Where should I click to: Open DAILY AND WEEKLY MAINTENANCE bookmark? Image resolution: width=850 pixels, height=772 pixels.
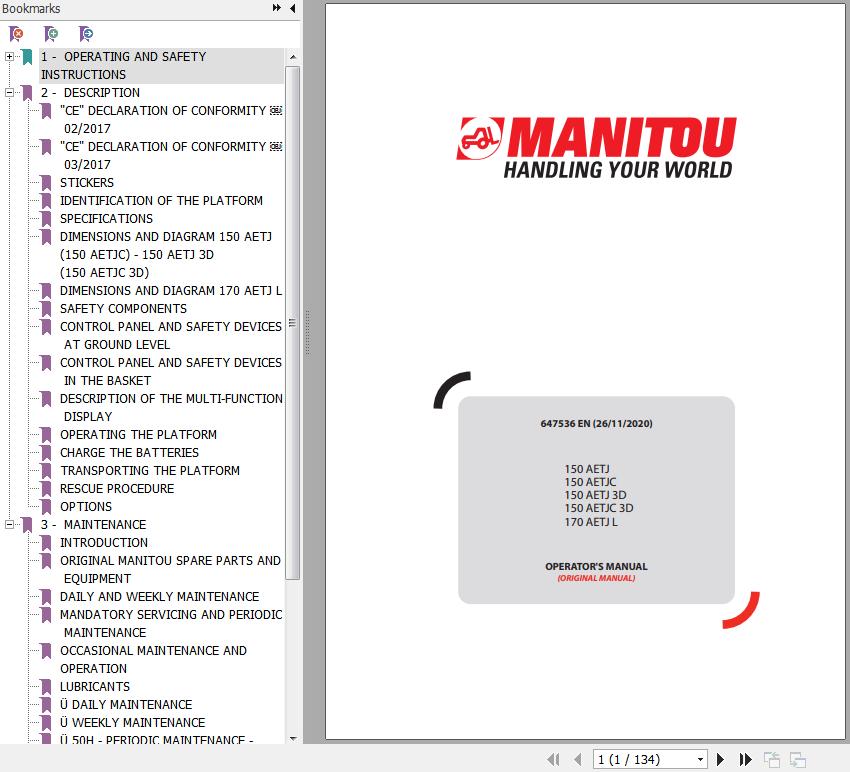pyautogui.click(x=159, y=597)
